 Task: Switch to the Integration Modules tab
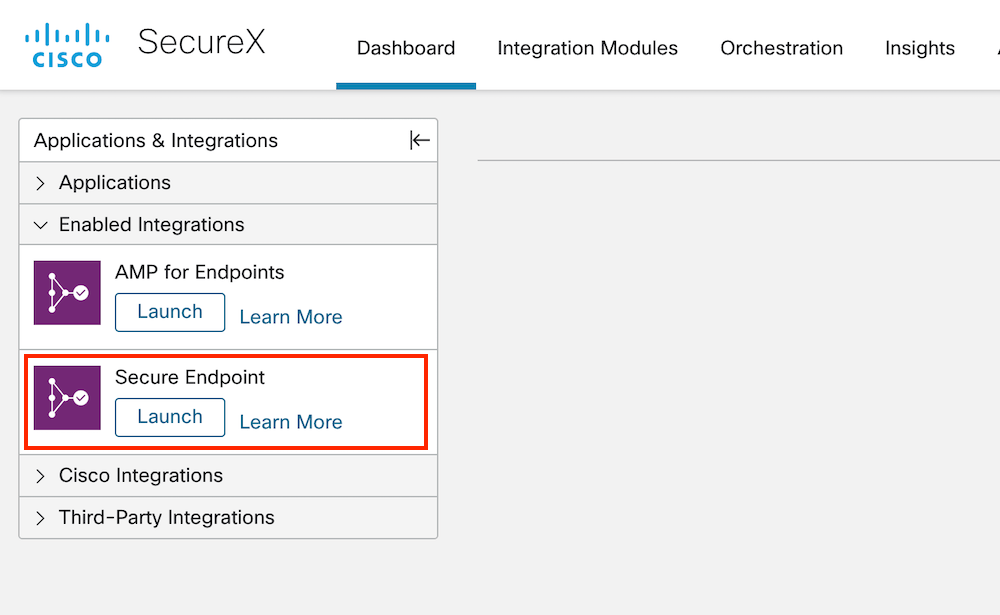tap(587, 48)
